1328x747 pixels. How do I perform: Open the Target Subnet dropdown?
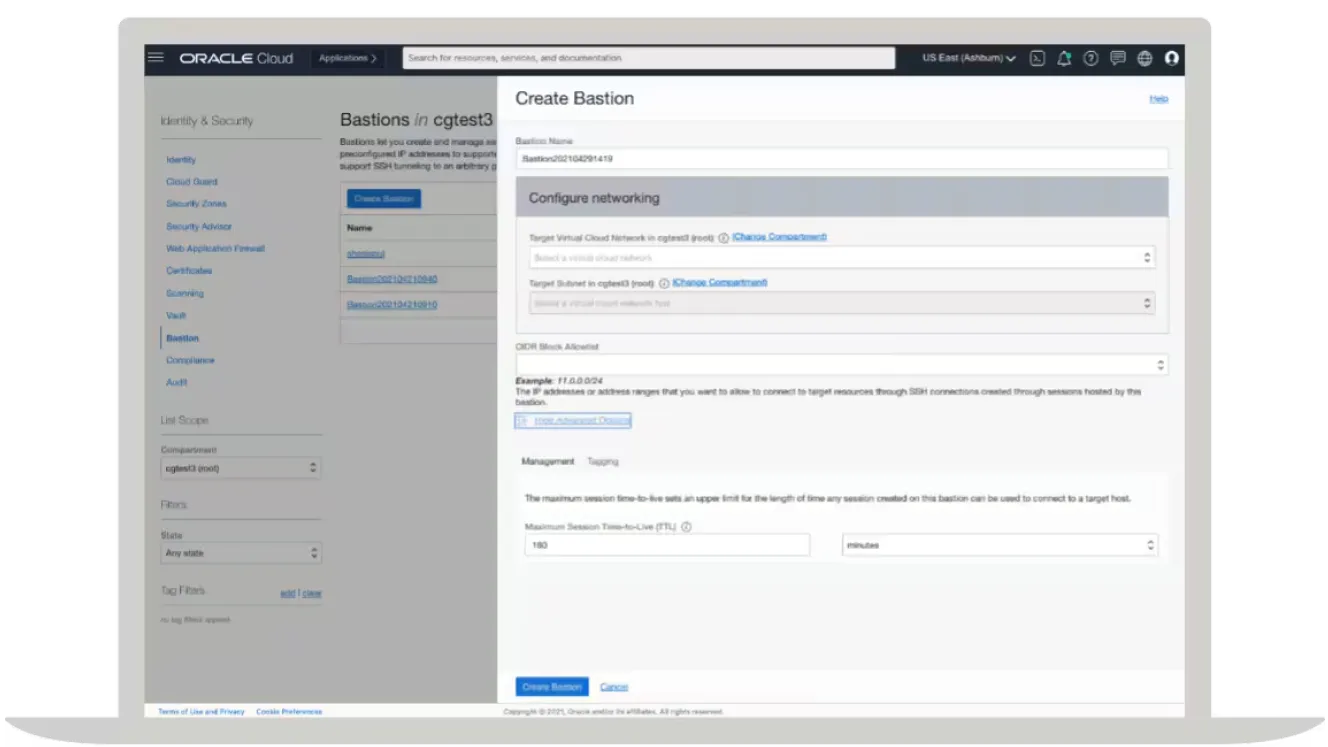(x=842, y=303)
